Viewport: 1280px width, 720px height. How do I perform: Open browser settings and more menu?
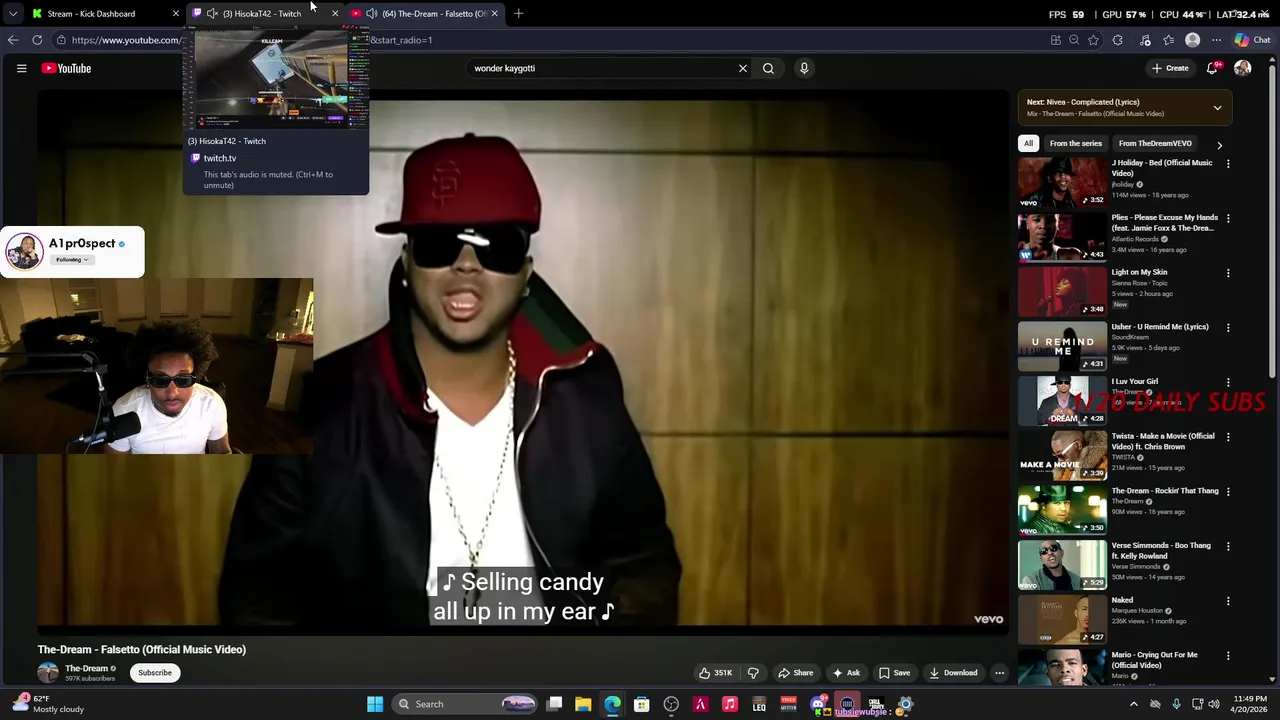point(1216,40)
